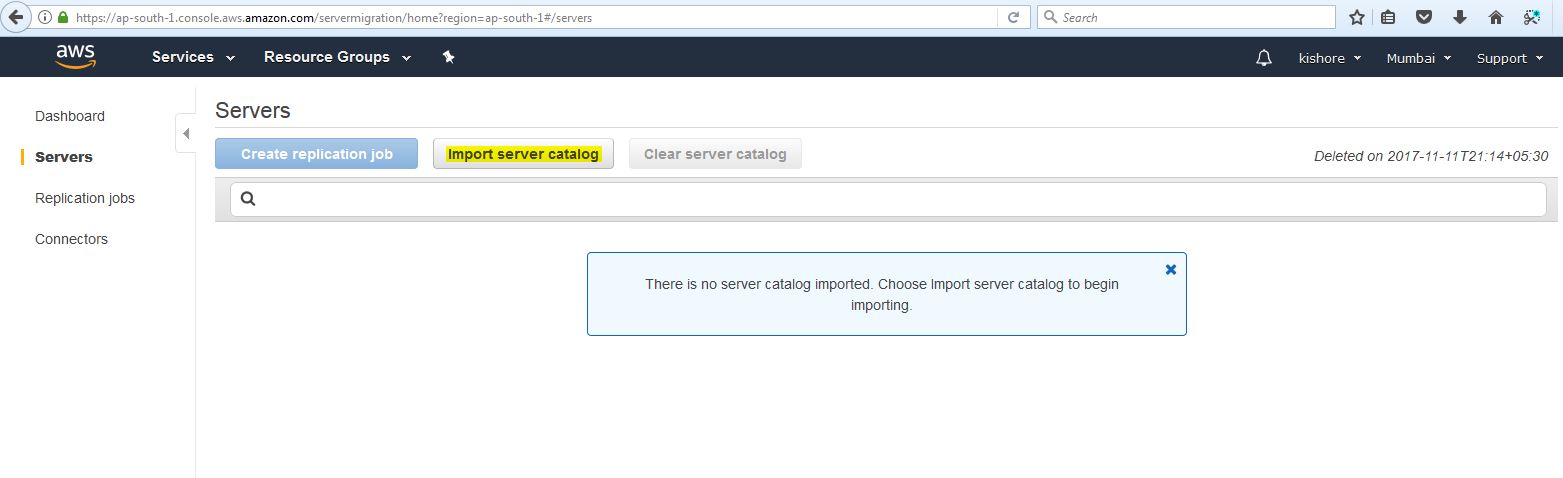The width and height of the screenshot is (1563, 478).
Task: Save page to Pocket icon
Action: point(1424,17)
